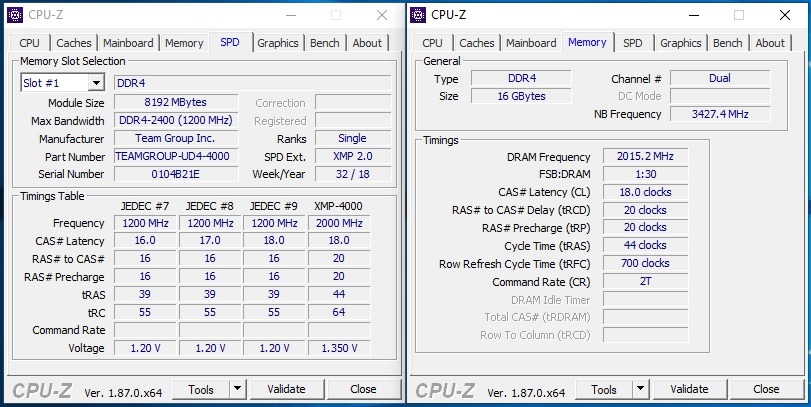
Task: Open the Bench tab in left window
Action: point(325,43)
